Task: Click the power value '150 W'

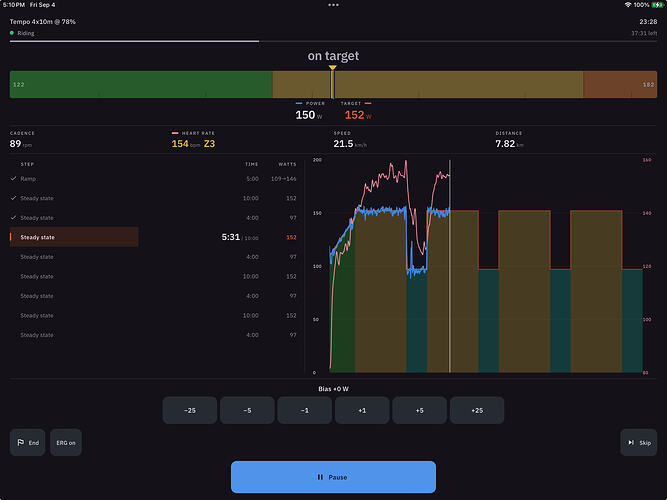Action: 309,115
